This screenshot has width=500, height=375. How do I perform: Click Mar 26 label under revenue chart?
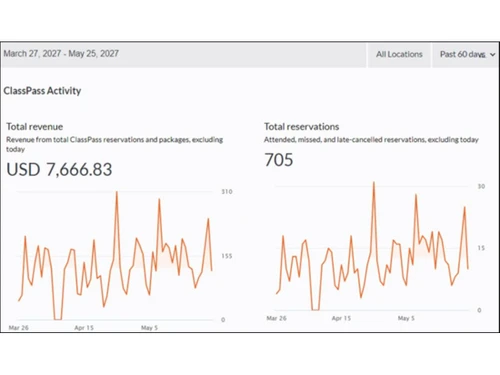19,328
